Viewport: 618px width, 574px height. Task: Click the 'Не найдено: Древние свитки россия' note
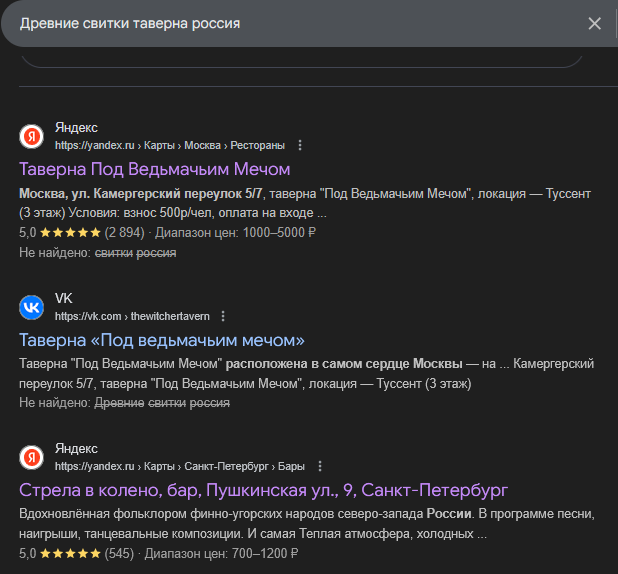[124, 403]
